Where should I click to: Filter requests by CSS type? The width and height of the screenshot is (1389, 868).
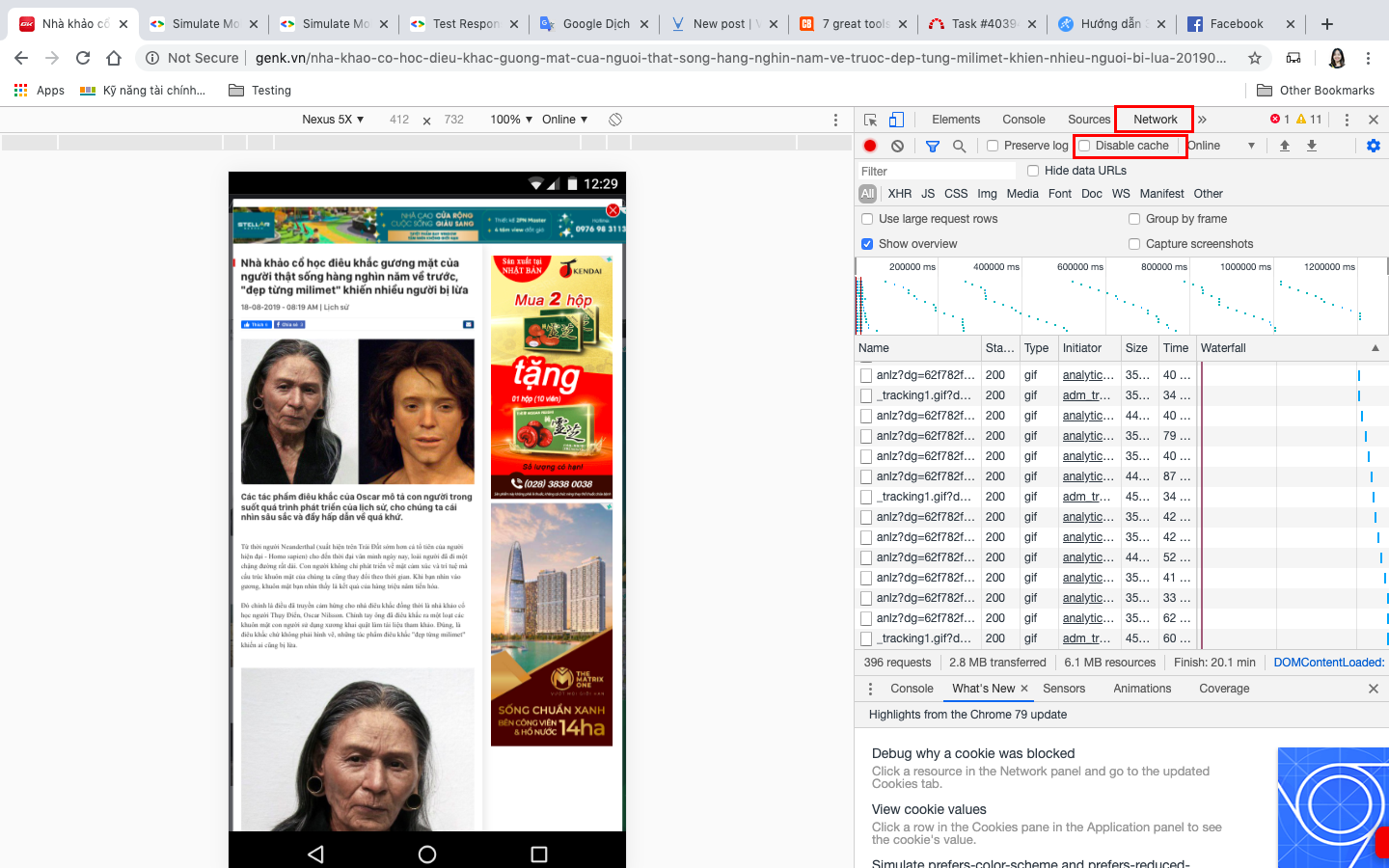coord(956,194)
